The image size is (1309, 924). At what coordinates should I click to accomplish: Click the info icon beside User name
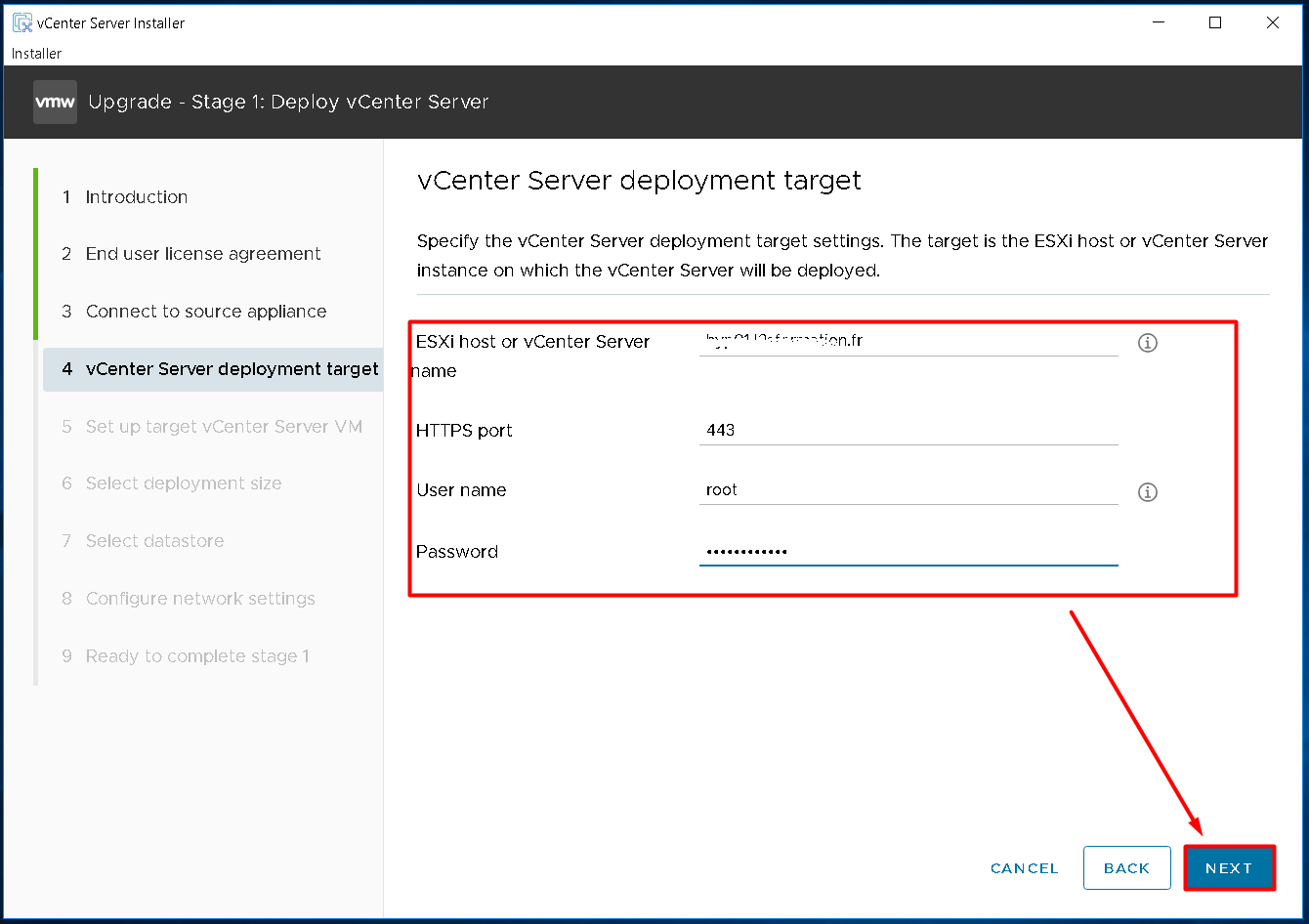(1148, 492)
